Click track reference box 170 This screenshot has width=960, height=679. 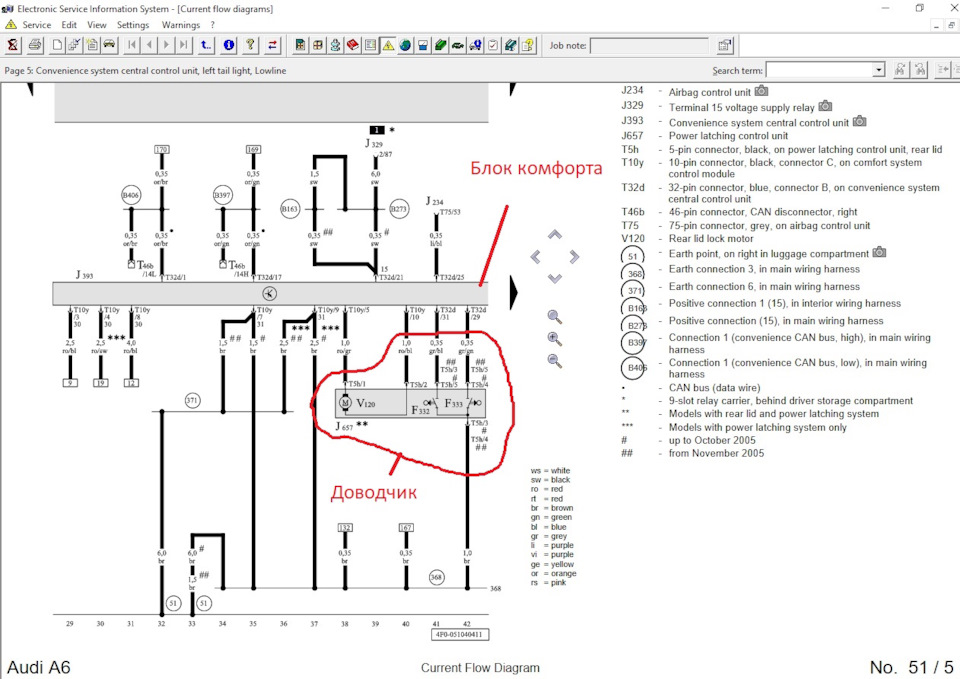162,149
